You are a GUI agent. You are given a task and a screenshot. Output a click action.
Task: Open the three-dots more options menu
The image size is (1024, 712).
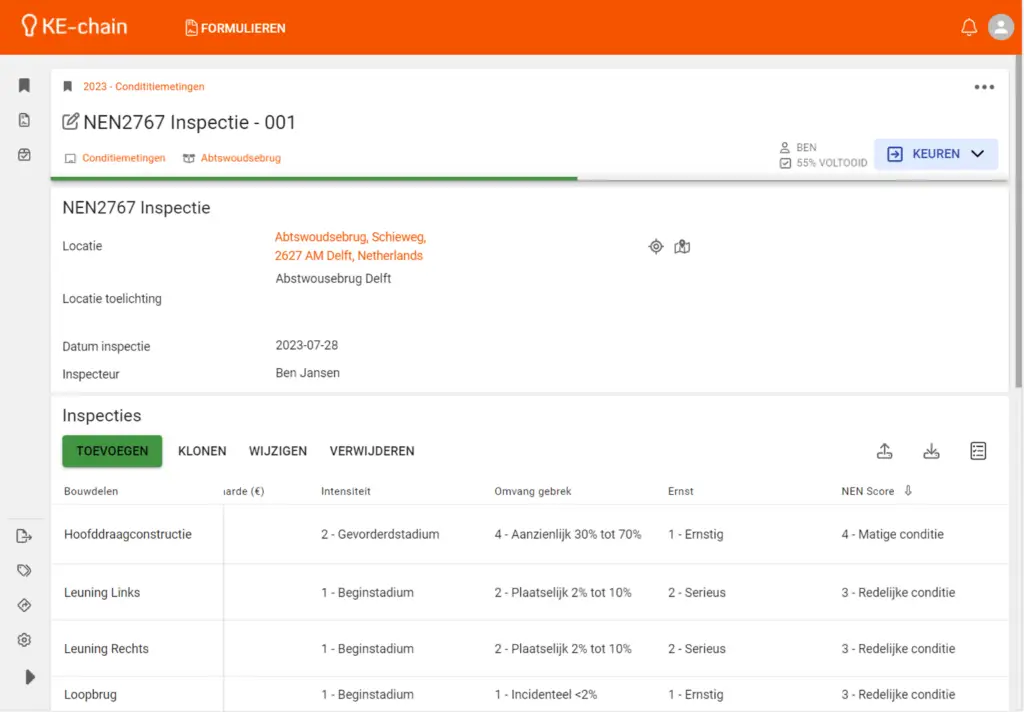coord(984,87)
